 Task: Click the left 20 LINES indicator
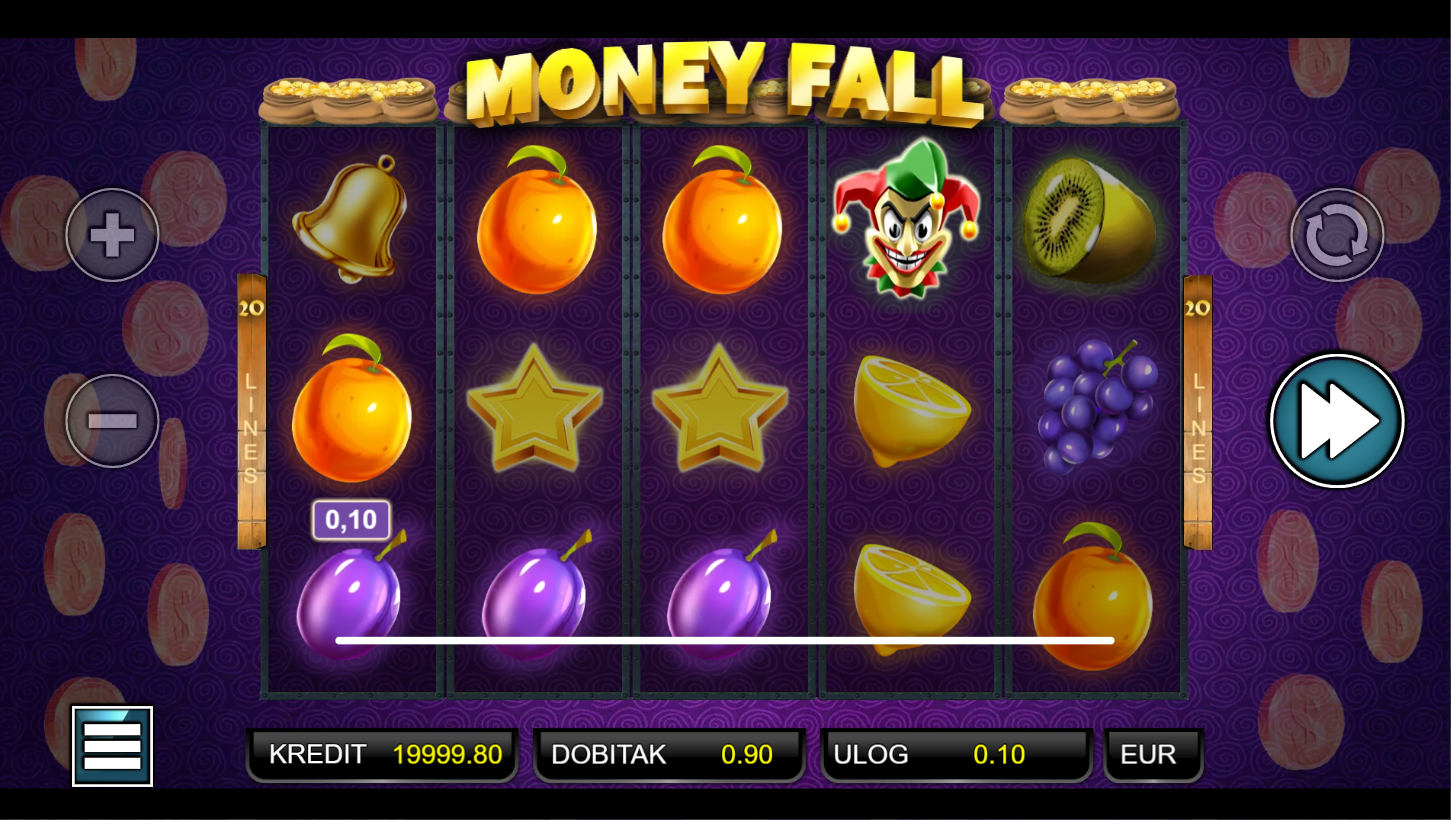[x=252, y=412]
